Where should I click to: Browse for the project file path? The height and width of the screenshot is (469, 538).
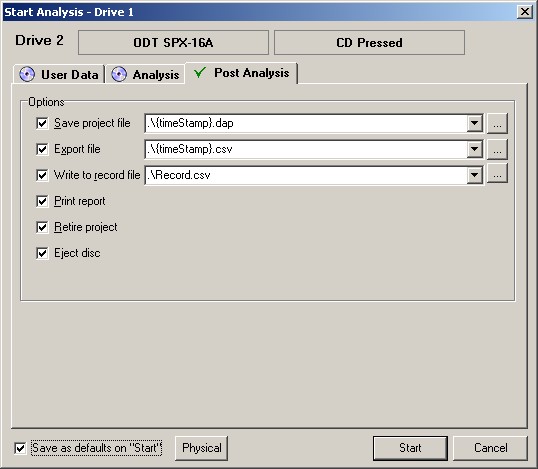point(497,123)
